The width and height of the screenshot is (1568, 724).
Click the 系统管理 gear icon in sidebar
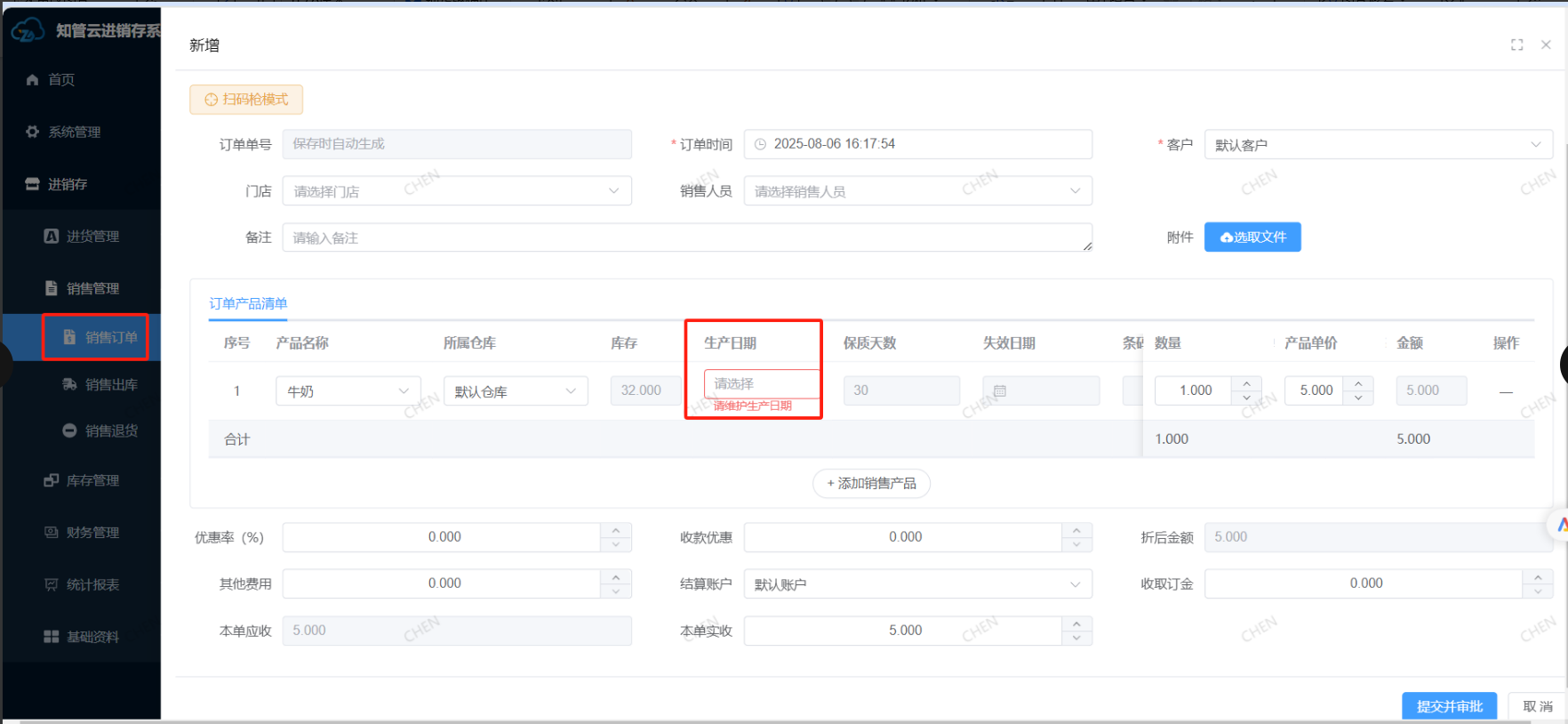(33, 132)
